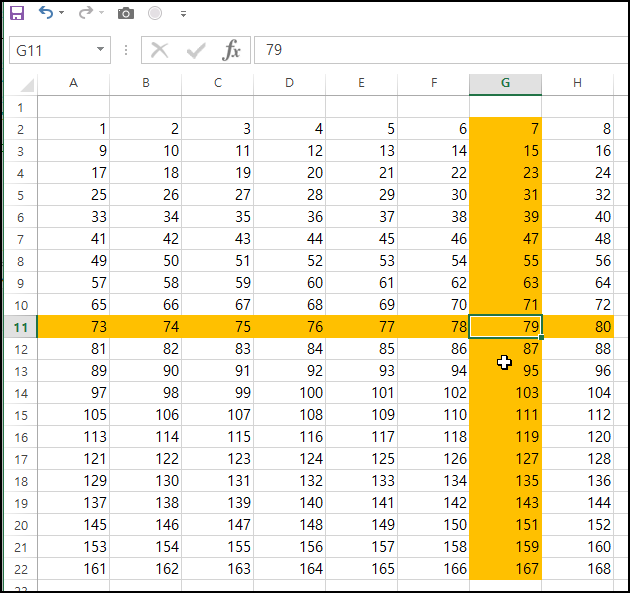
Task: Select highlighted column G header
Action: pos(505,84)
